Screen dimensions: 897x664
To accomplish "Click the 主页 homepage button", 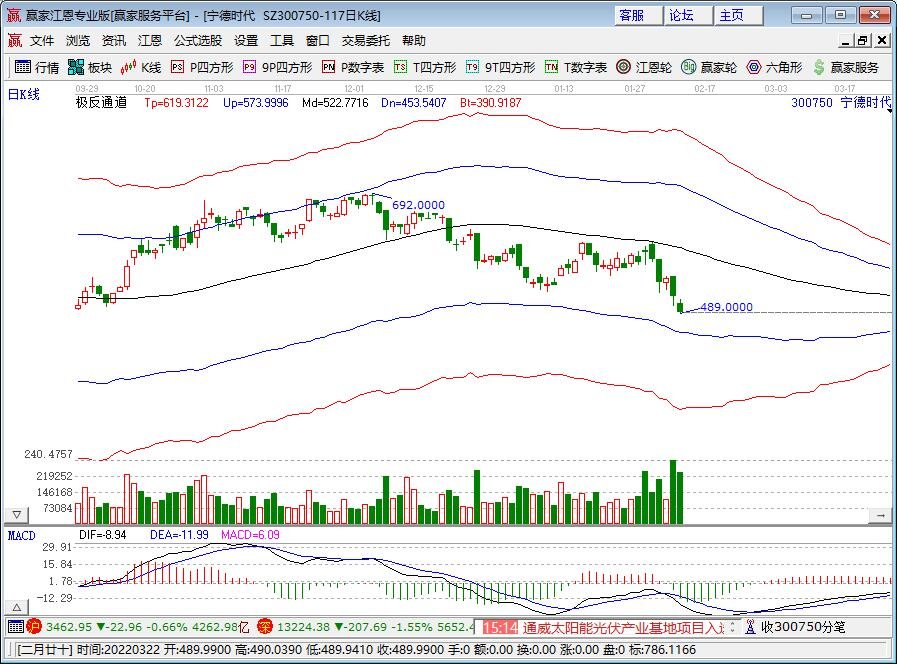I will tap(738, 15).
